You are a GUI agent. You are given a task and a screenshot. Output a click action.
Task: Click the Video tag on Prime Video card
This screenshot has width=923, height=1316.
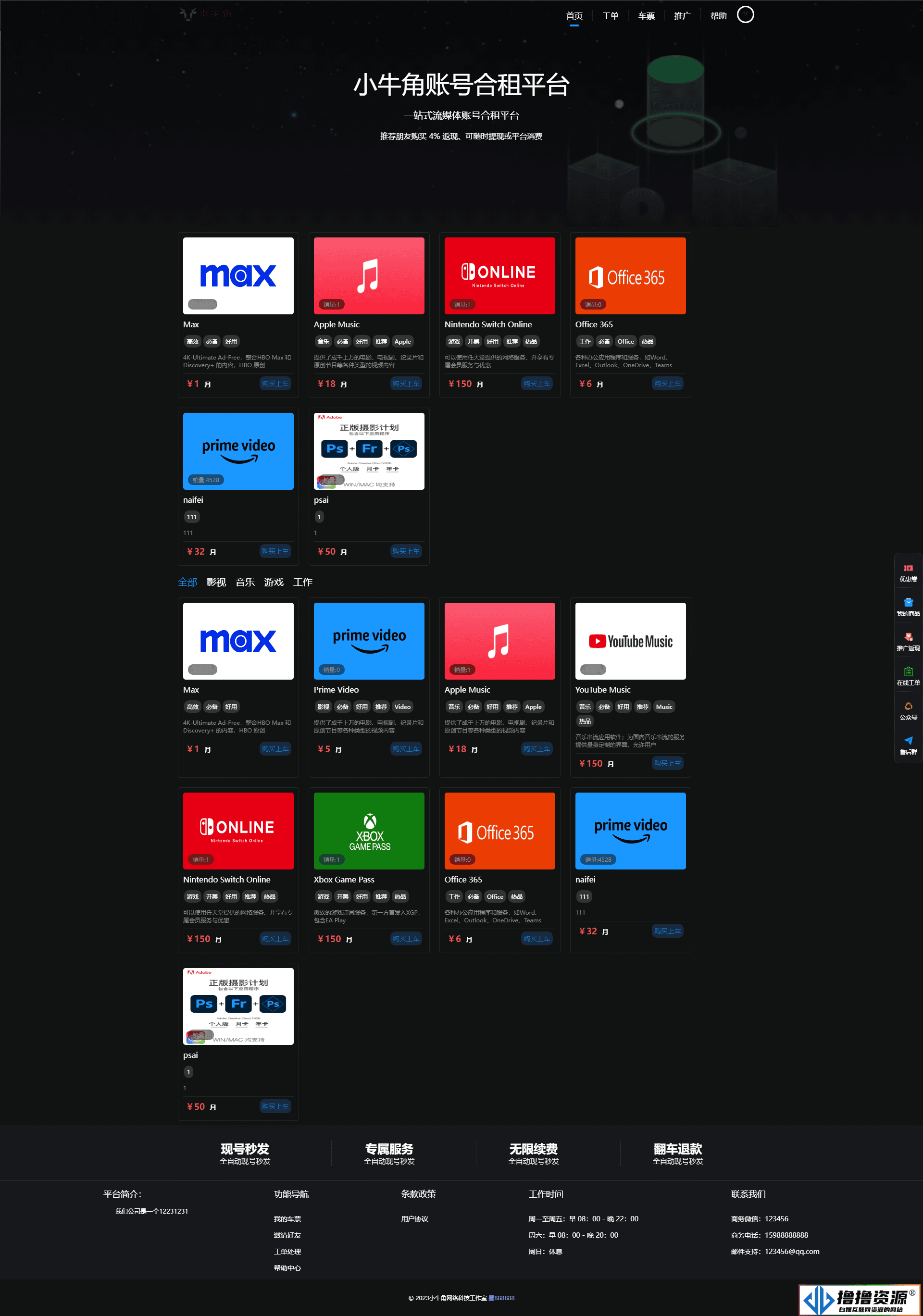tap(402, 708)
